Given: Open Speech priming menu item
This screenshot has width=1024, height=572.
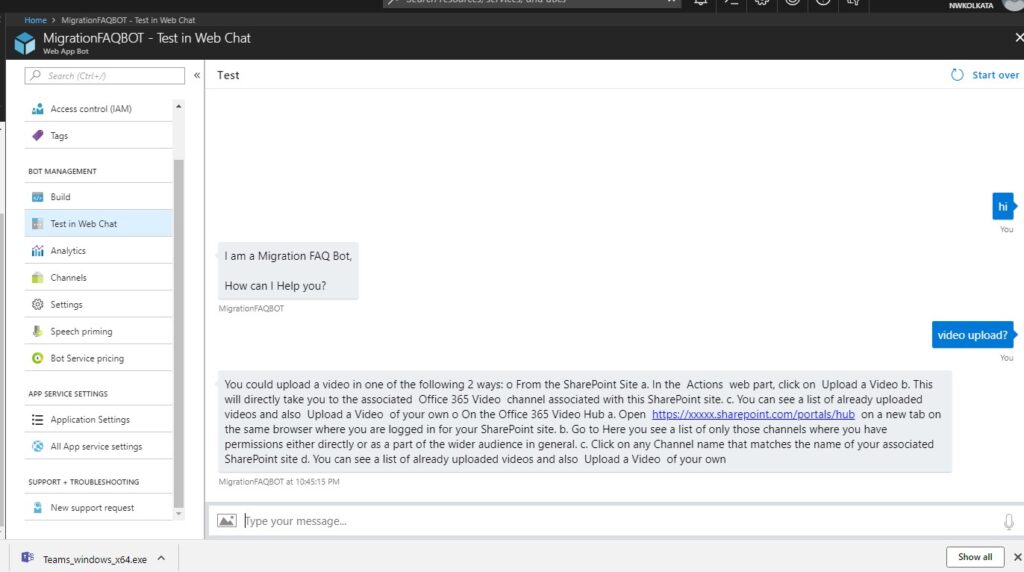Looking at the screenshot, I should tap(99, 331).
